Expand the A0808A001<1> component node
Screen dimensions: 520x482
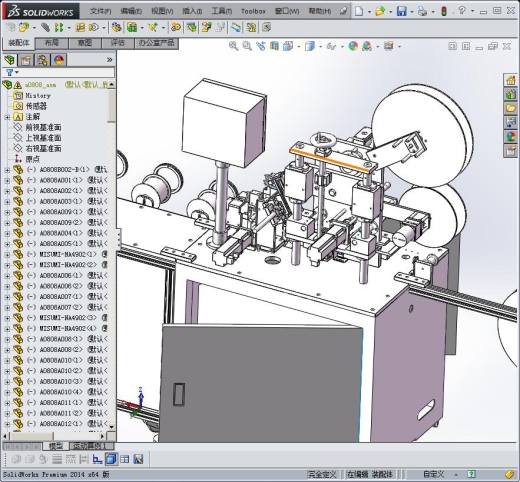click(7, 180)
